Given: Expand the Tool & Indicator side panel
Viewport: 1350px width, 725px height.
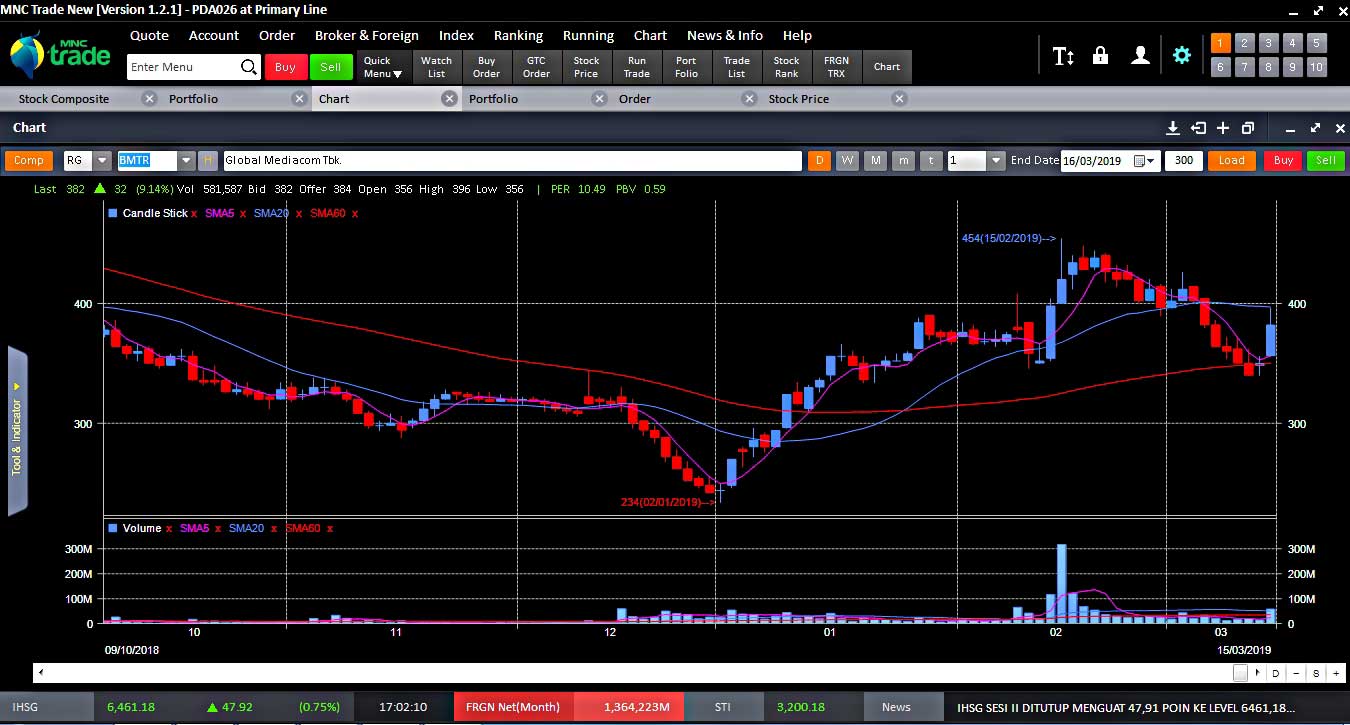Looking at the screenshot, I should [17, 431].
